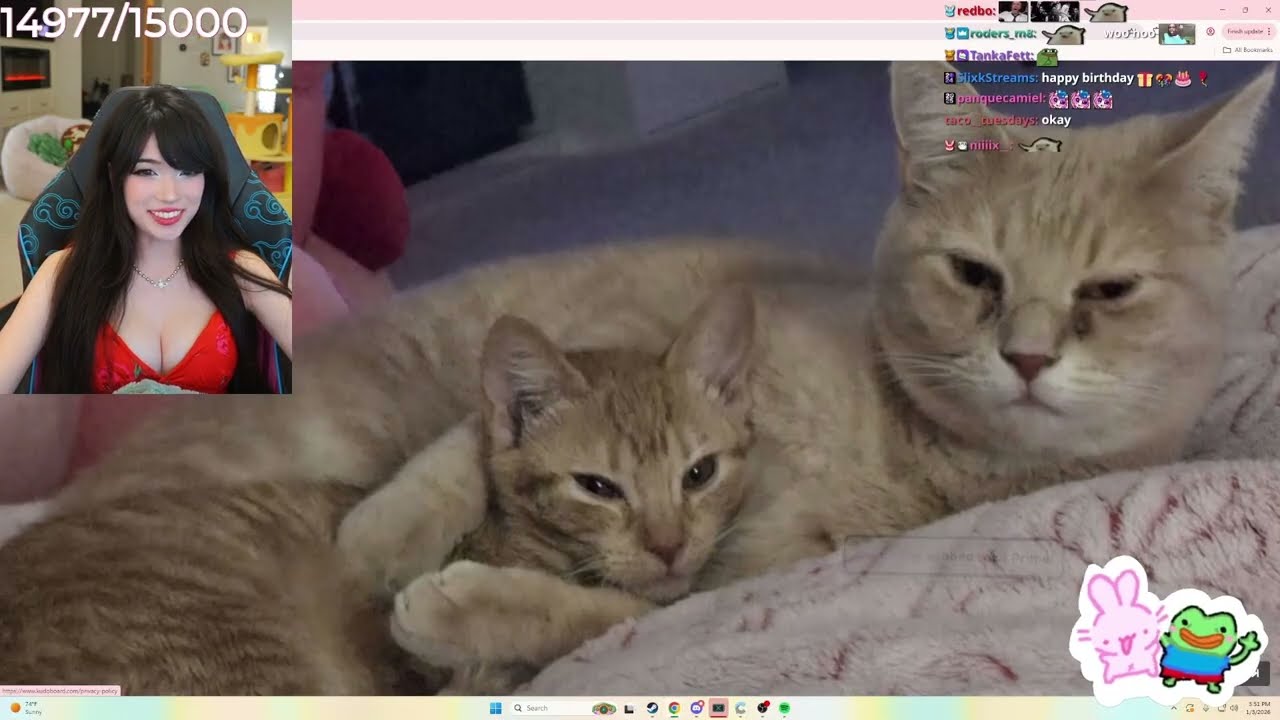Viewport: 1280px width, 720px height.
Task: Click the miiix_ username in chat
Action: tap(990, 145)
